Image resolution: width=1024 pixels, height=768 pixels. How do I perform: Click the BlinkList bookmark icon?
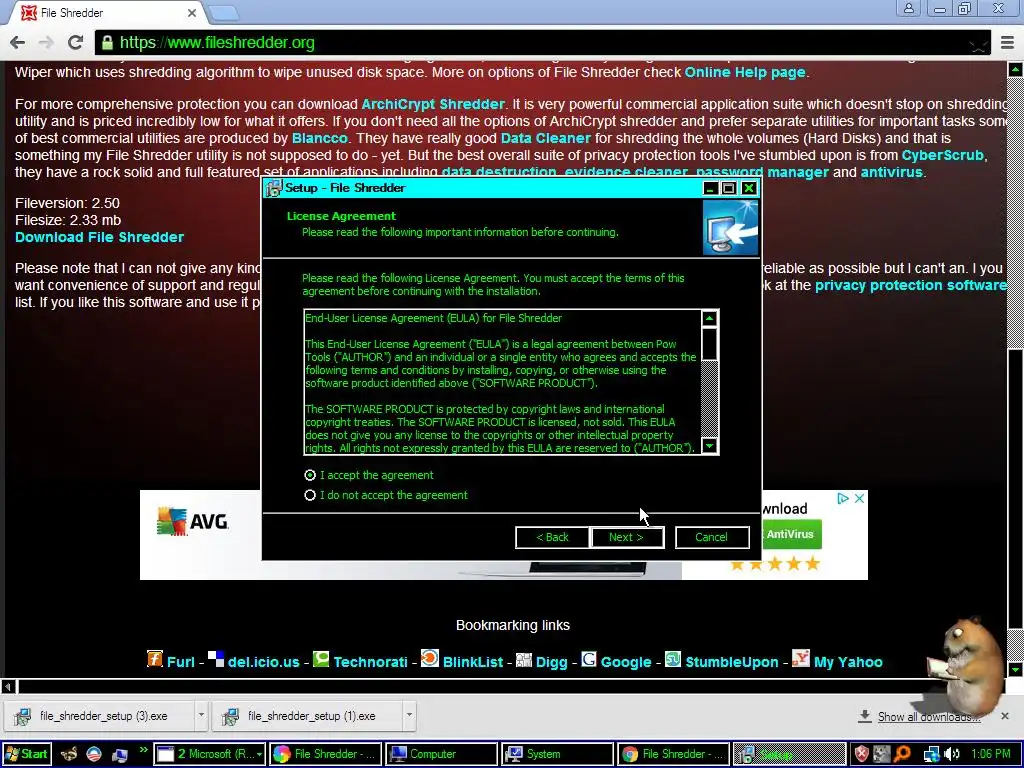point(430,658)
